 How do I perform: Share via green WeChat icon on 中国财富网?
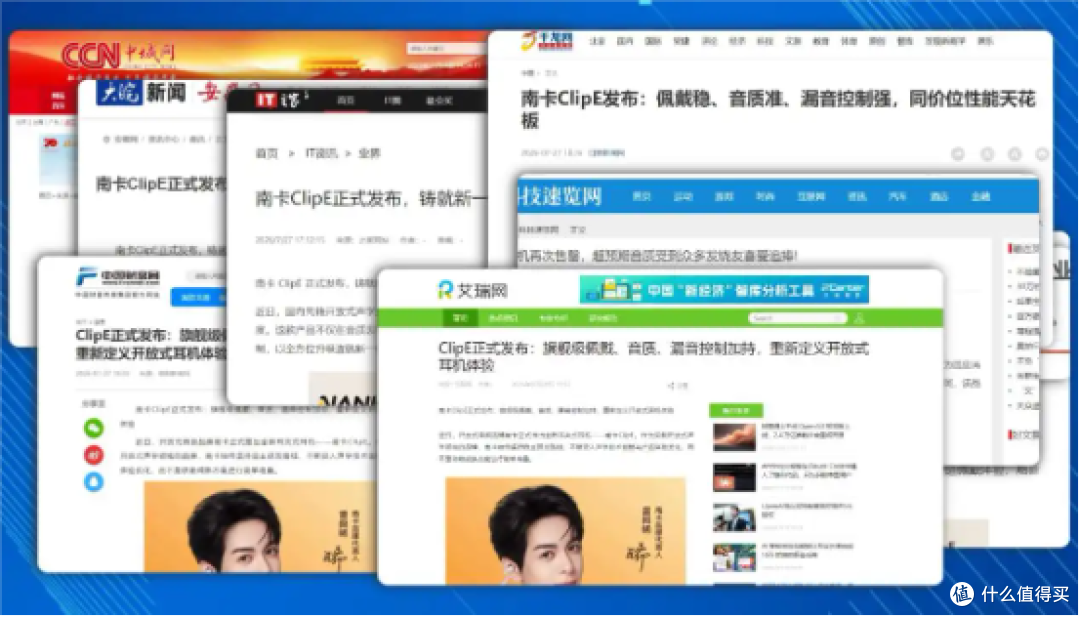pyautogui.click(x=94, y=428)
